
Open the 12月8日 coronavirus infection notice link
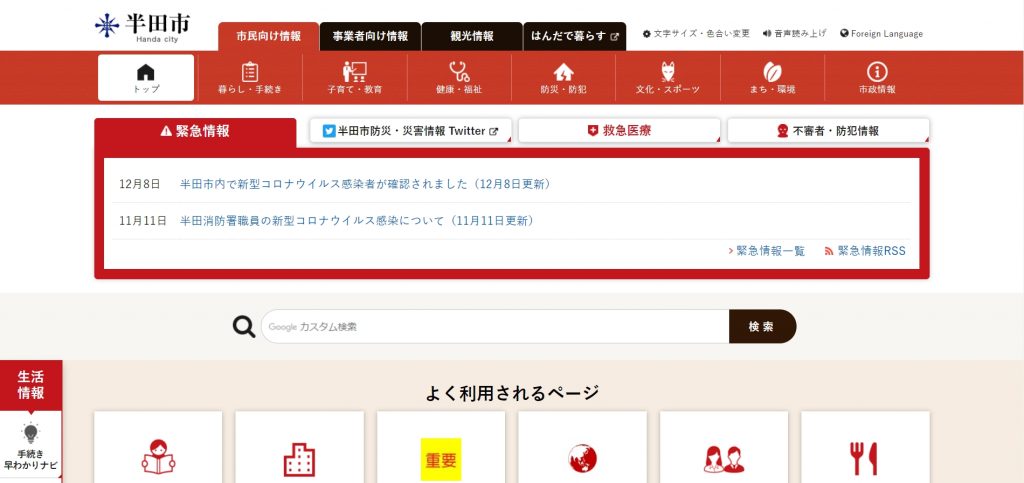point(366,184)
